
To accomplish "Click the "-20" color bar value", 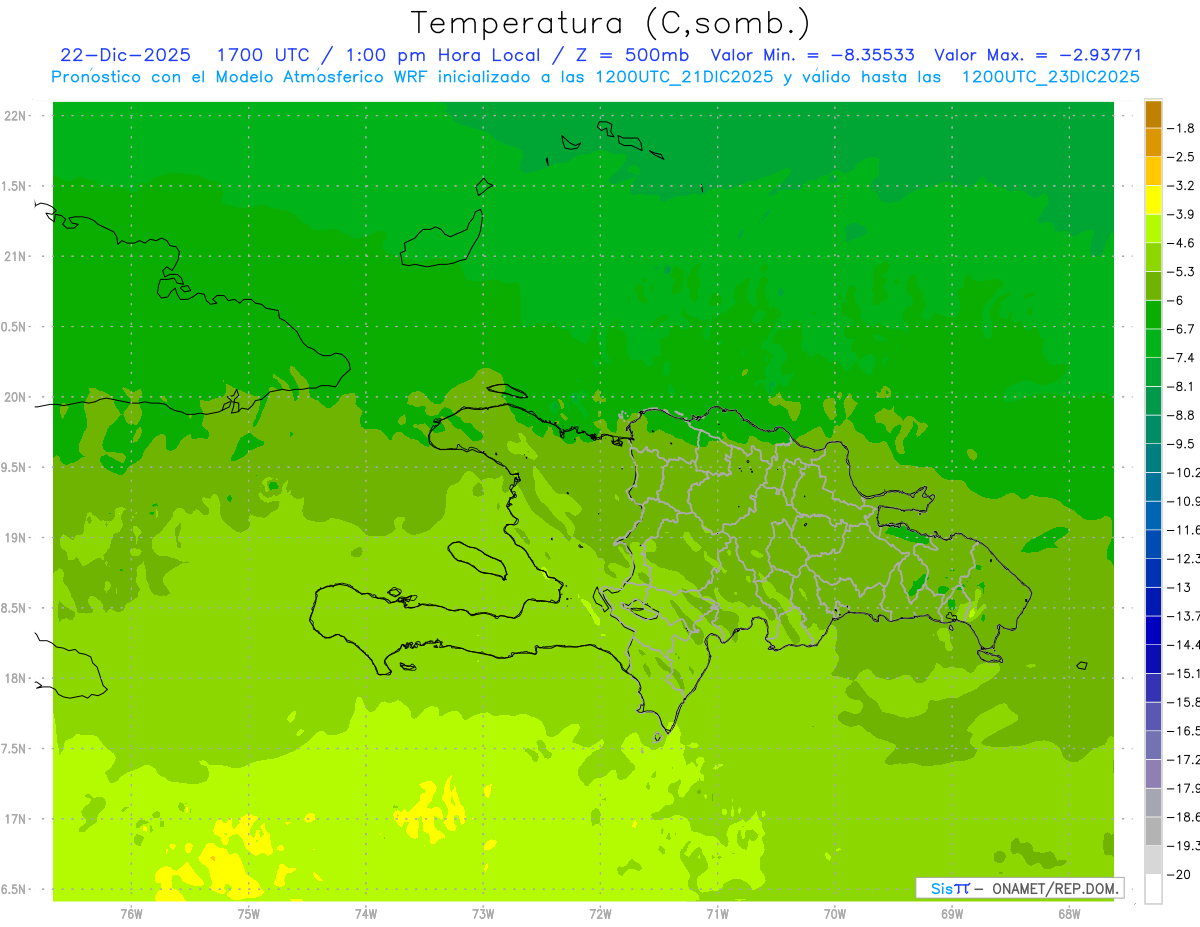I will (1178, 874).
